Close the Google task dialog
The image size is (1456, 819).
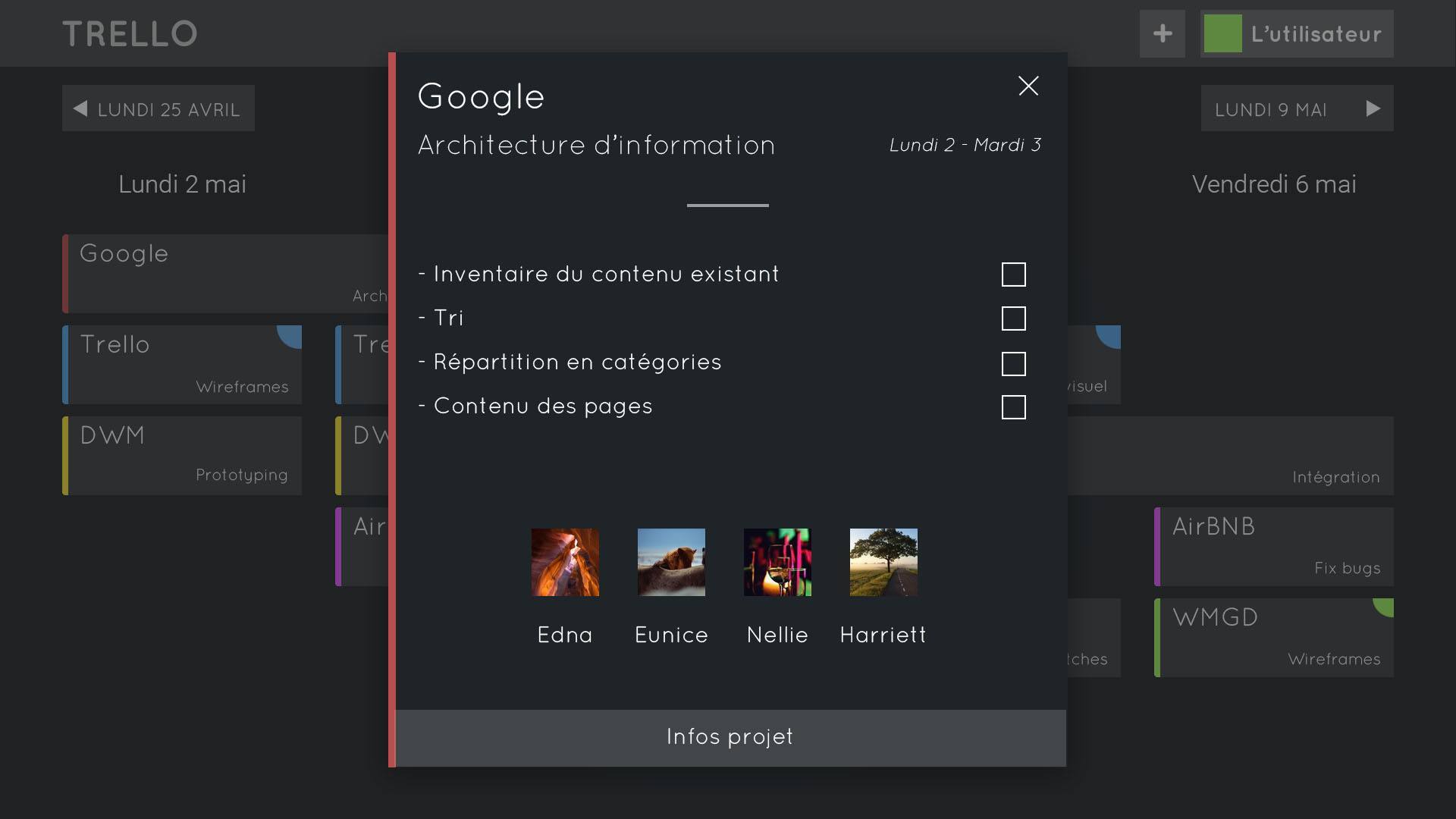point(1028,86)
